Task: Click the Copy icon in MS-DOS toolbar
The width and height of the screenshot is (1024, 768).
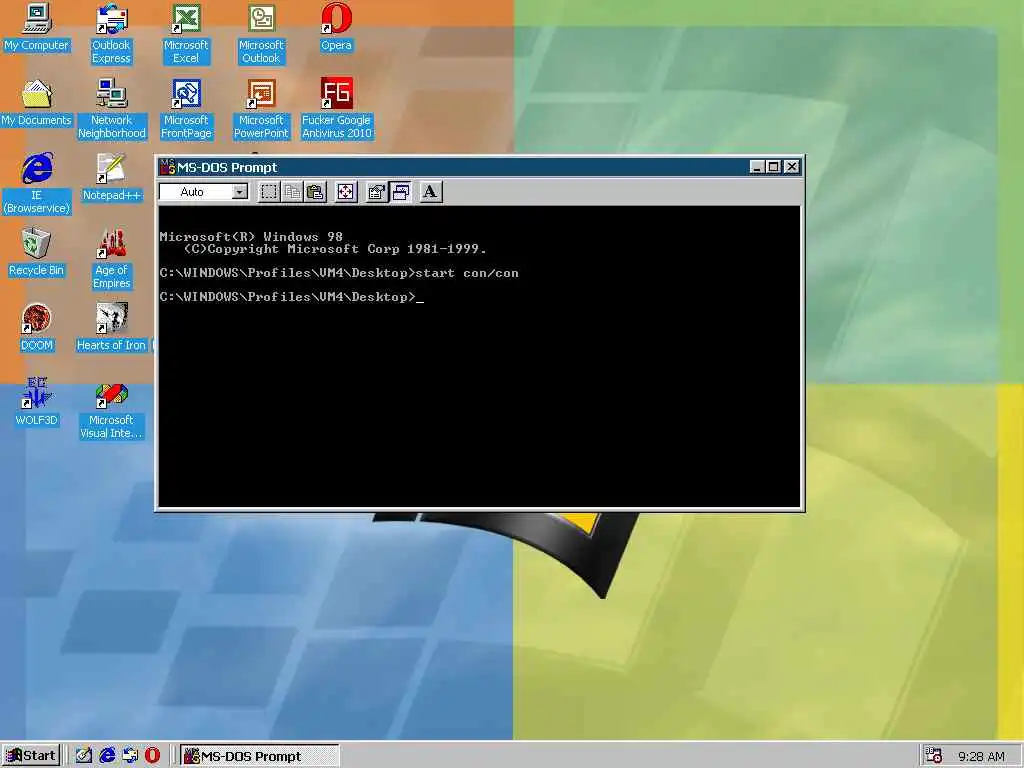Action: coord(292,192)
